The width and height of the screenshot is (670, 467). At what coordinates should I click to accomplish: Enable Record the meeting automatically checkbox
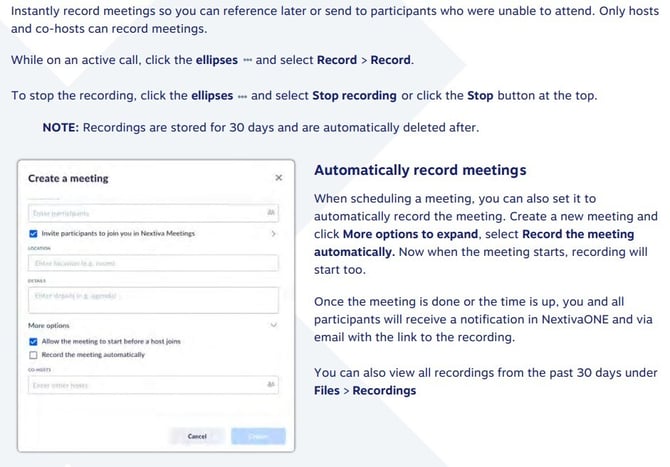click(33, 354)
